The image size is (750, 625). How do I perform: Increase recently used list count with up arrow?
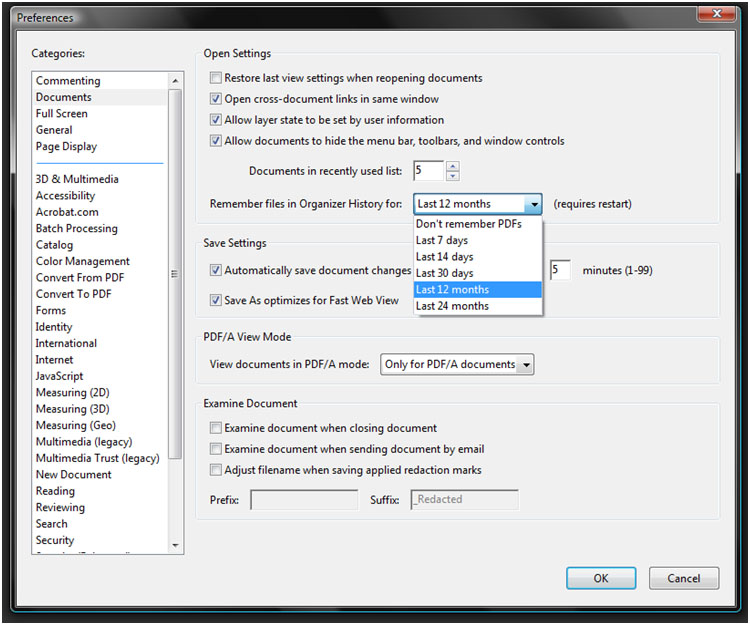pos(452,166)
